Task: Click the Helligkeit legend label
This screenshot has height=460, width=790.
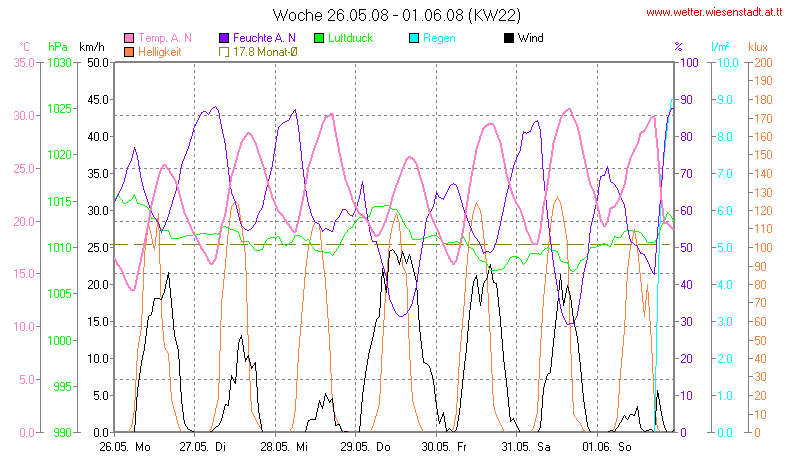Action: pyautogui.click(x=160, y=52)
